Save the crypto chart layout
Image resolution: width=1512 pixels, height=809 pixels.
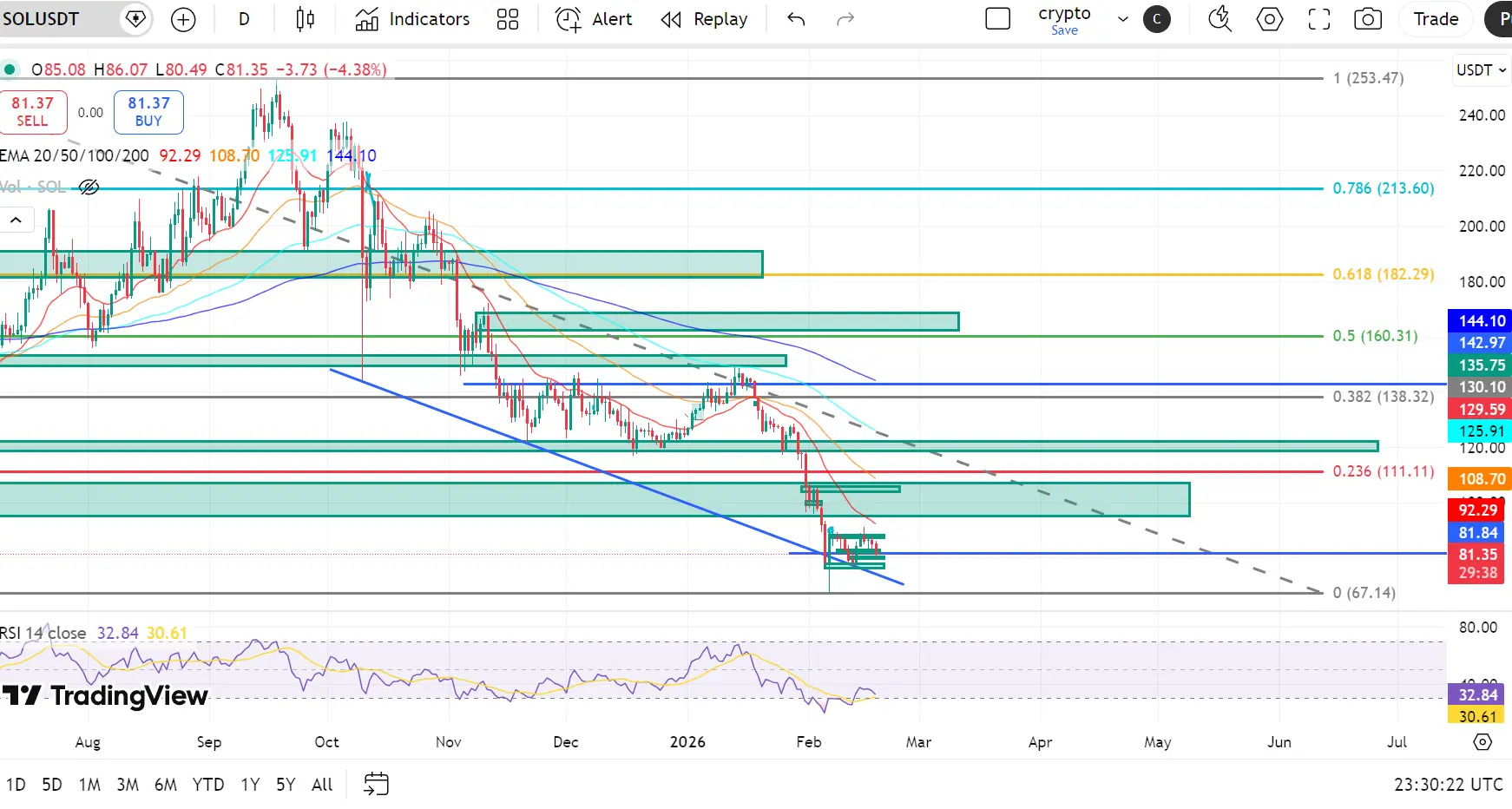[1064, 30]
